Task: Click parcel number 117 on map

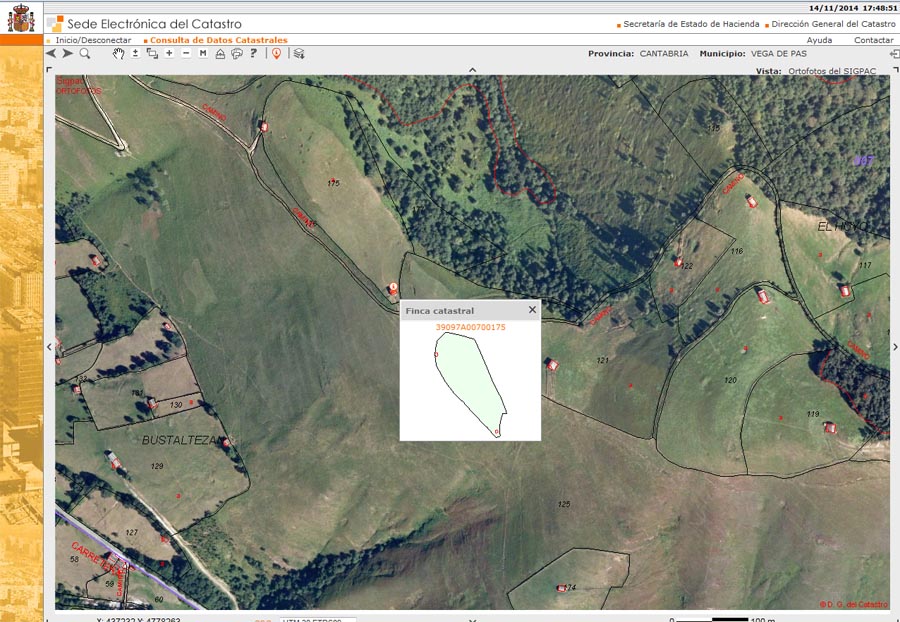Action: point(865,265)
